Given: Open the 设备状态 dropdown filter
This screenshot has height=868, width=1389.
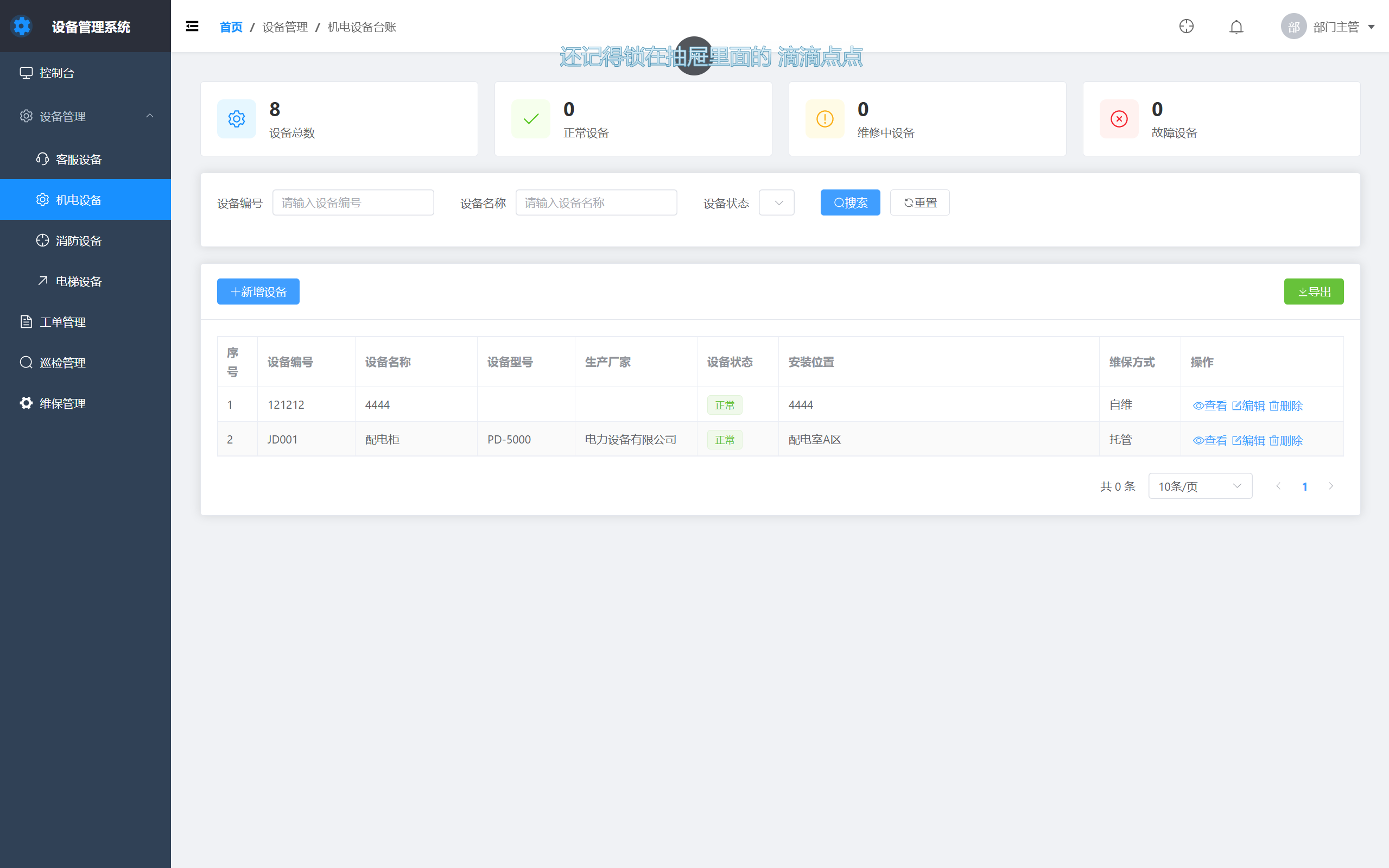Looking at the screenshot, I should point(776,202).
